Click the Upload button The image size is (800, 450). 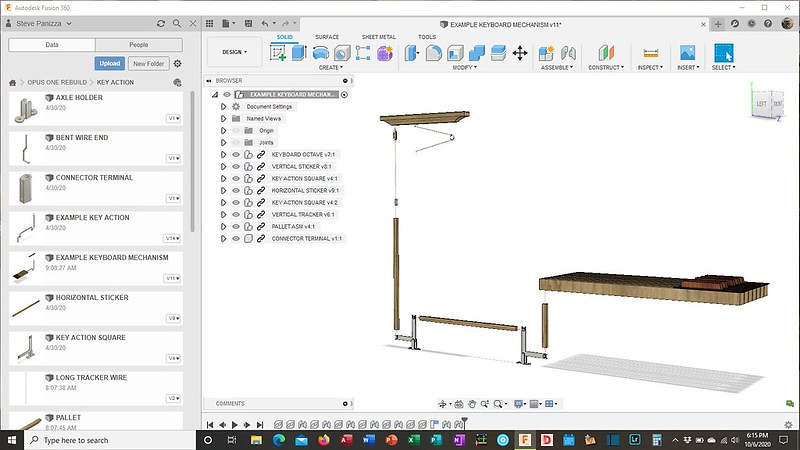coord(109,64)
